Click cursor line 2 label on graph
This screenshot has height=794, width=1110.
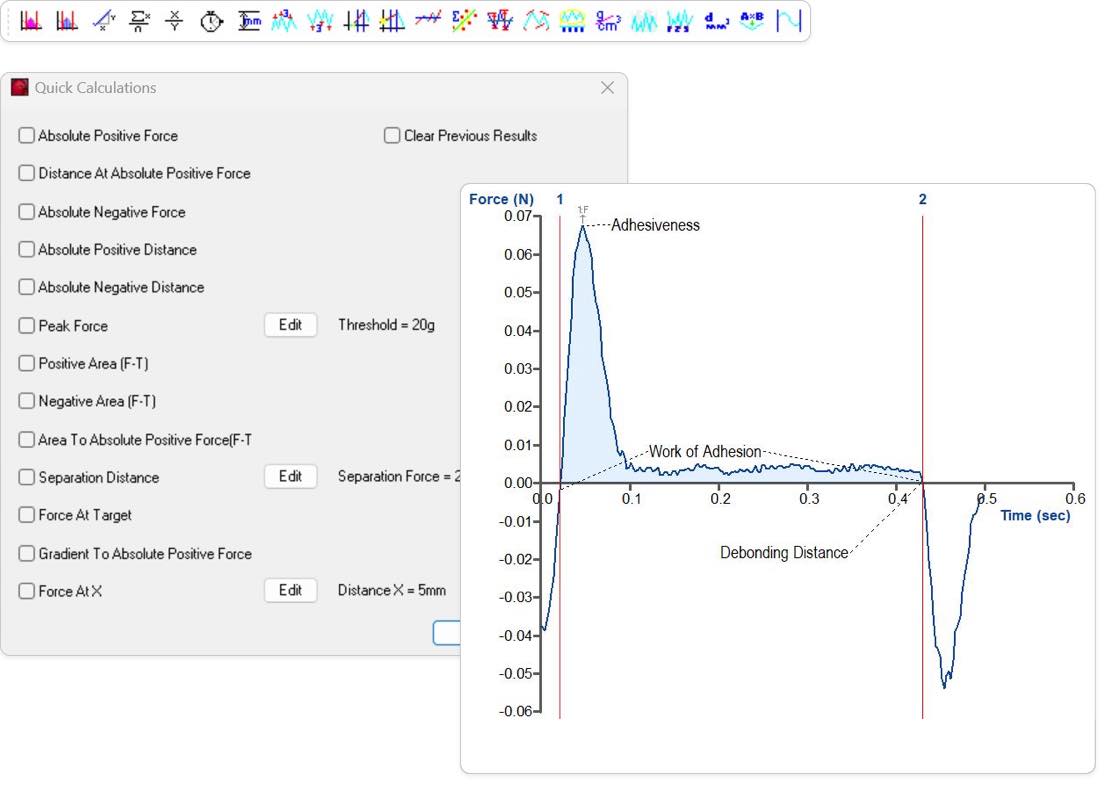pyautogui.click(x=922, y=200)
